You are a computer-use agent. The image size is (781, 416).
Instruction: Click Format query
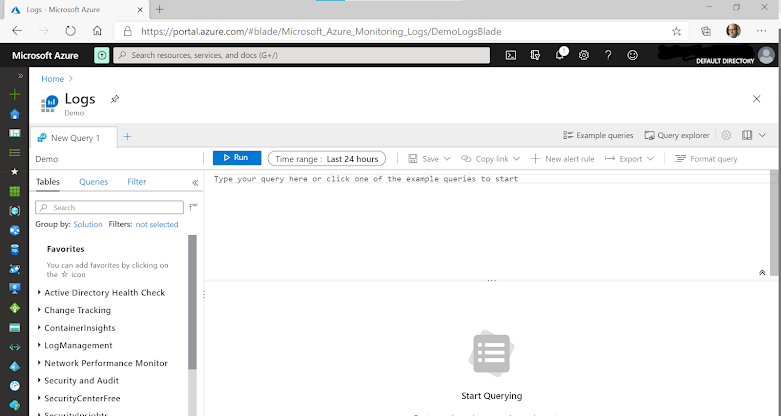(x=706, y=159)
